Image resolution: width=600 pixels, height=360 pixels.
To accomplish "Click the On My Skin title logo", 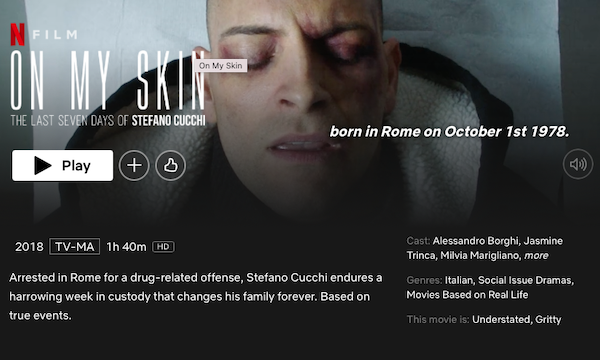I will click(108, 88).
